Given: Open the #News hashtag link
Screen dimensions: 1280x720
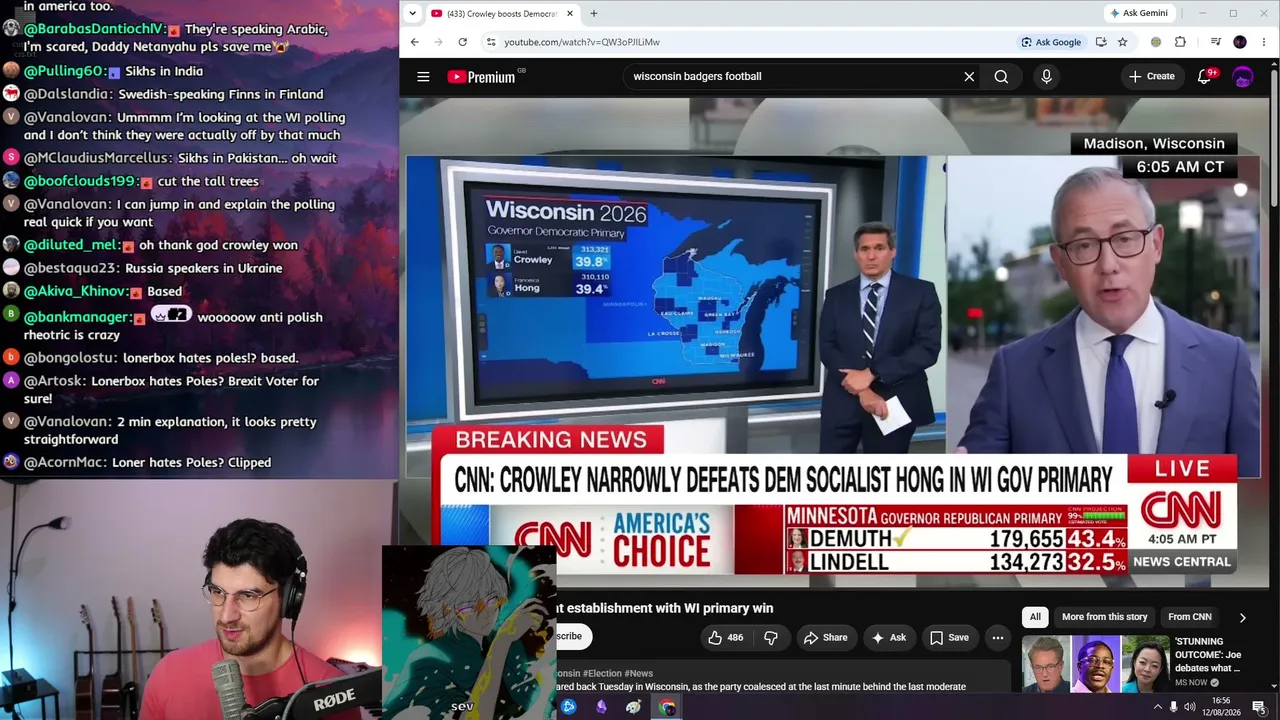Looking at the screenshot, I should coord(639,674).
